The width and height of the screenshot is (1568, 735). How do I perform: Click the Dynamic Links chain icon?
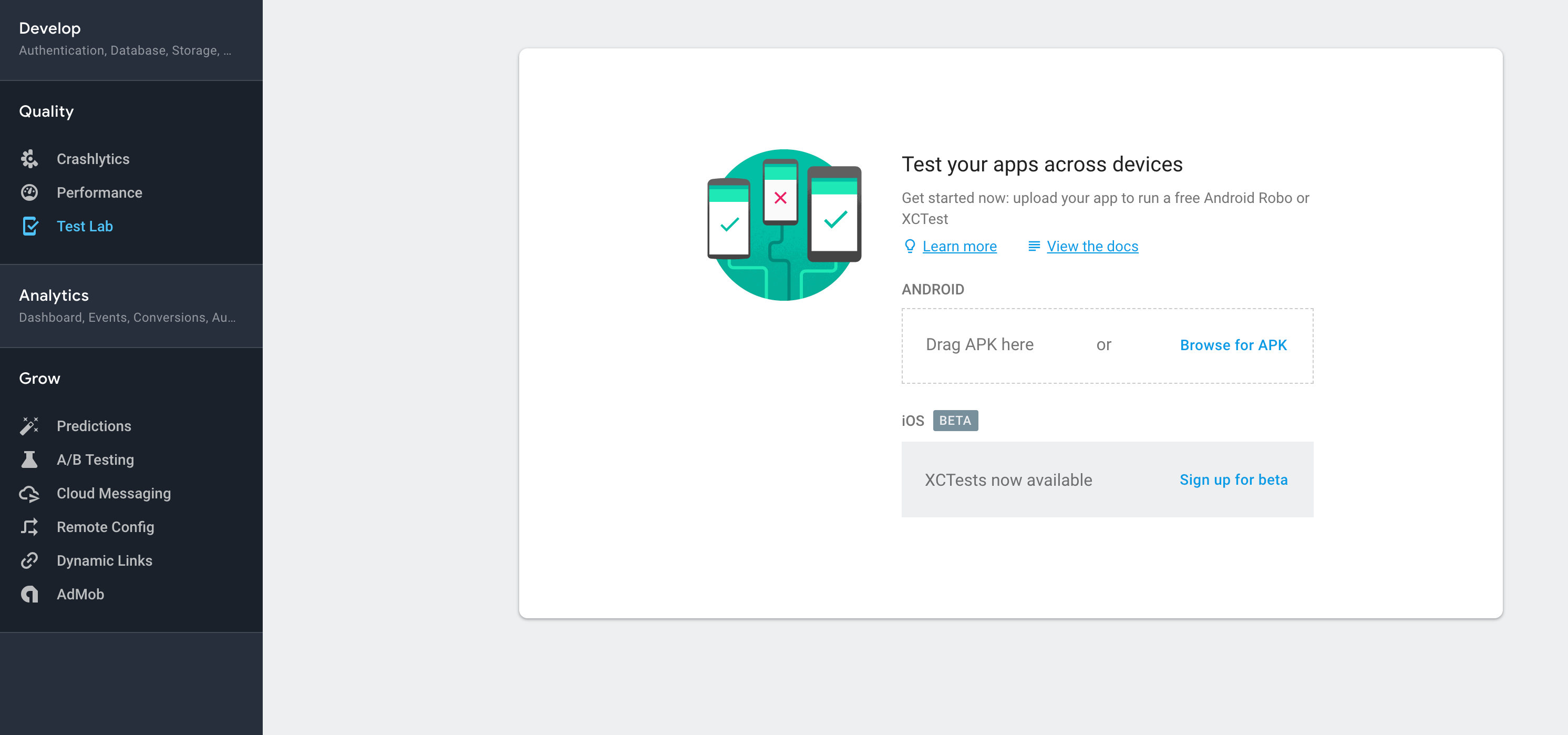tap(29, 560)
